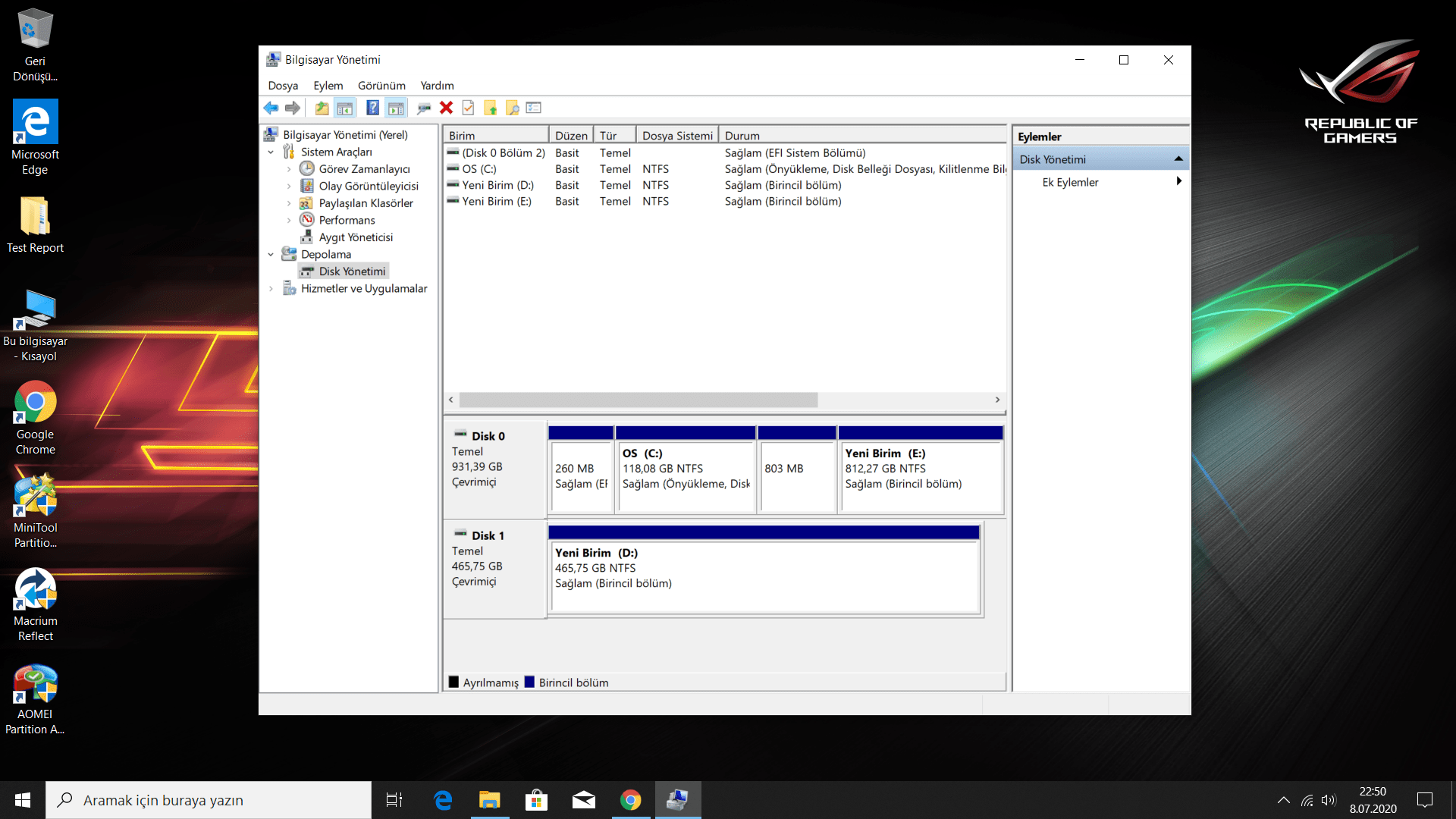Click the Properties checkmark page icon
The image size is (1456, 819).
(x=468, y=108)
